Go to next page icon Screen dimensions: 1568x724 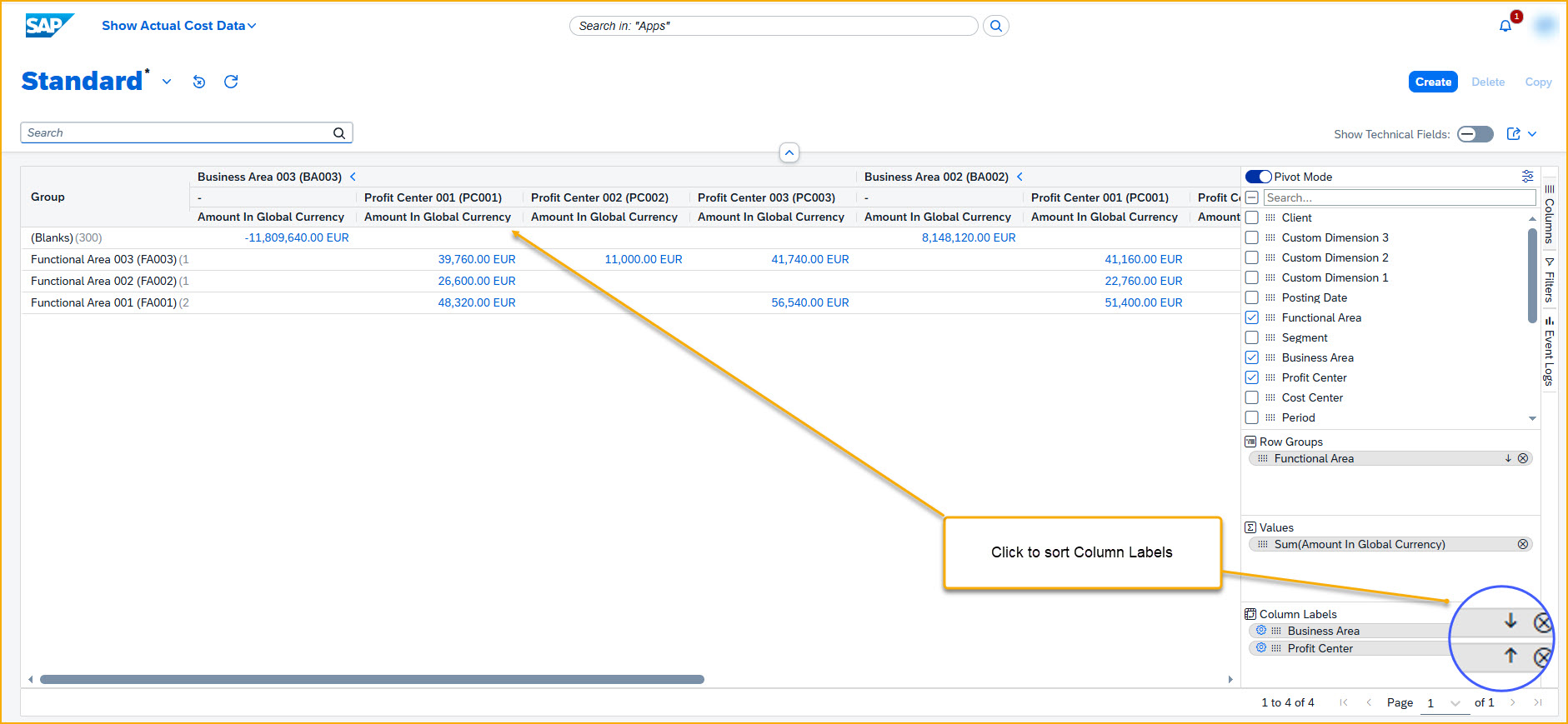1512,702
